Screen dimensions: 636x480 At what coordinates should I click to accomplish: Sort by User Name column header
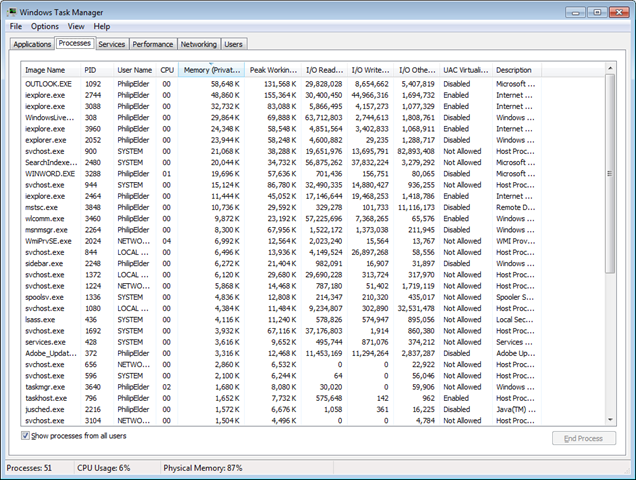click(x=134, y=70)
